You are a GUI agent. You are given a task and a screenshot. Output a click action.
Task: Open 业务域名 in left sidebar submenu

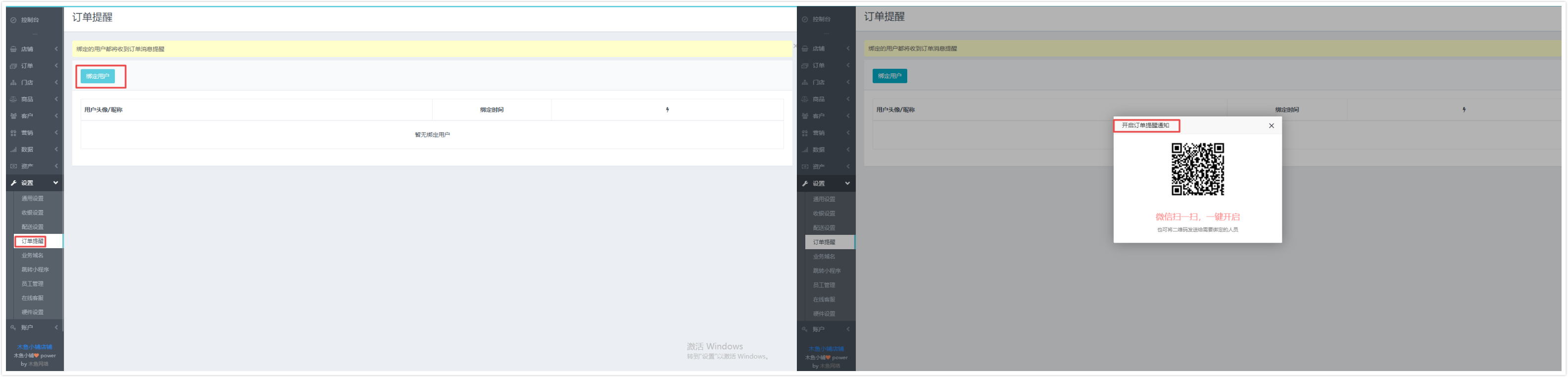point(32,256)
